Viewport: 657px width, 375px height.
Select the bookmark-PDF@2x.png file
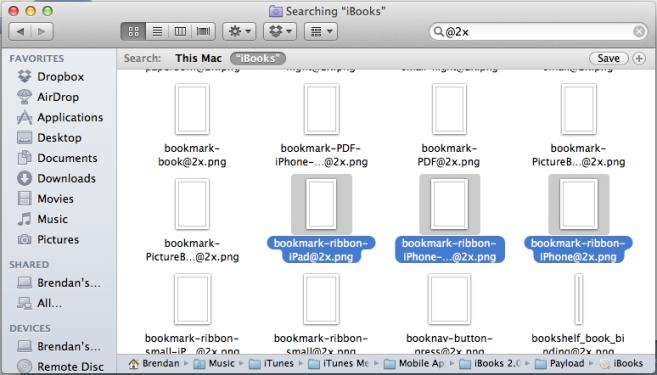click(x=449, y=125)
